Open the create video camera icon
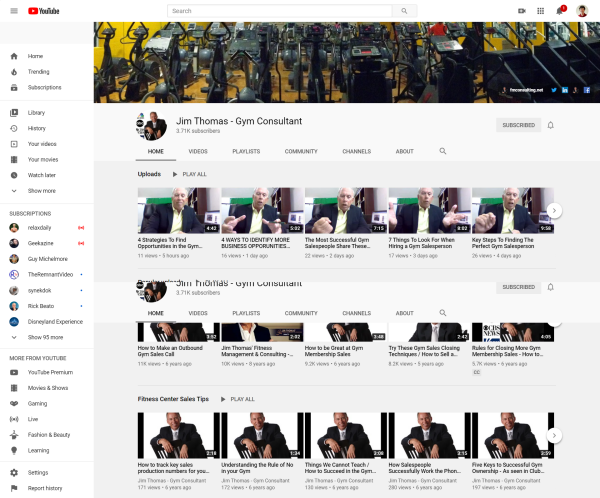 (x=522, y=11)
